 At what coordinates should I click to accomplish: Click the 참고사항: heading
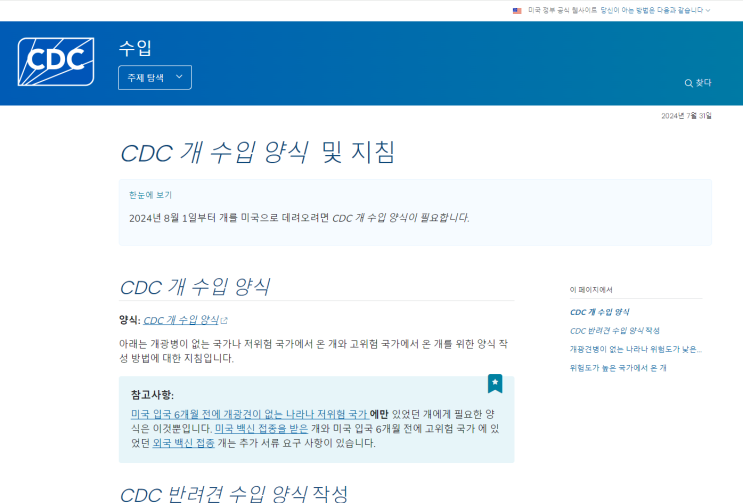coord(153,395)
